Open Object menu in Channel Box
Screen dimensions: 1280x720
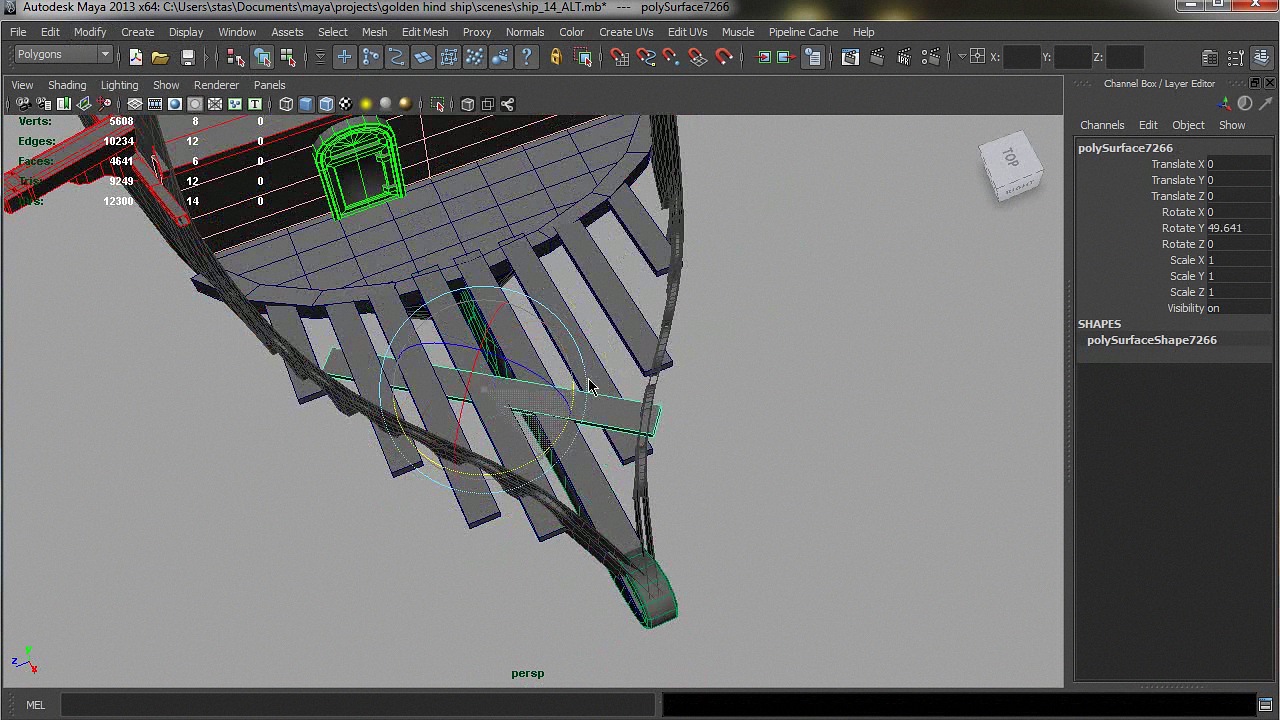point(1188,125)
